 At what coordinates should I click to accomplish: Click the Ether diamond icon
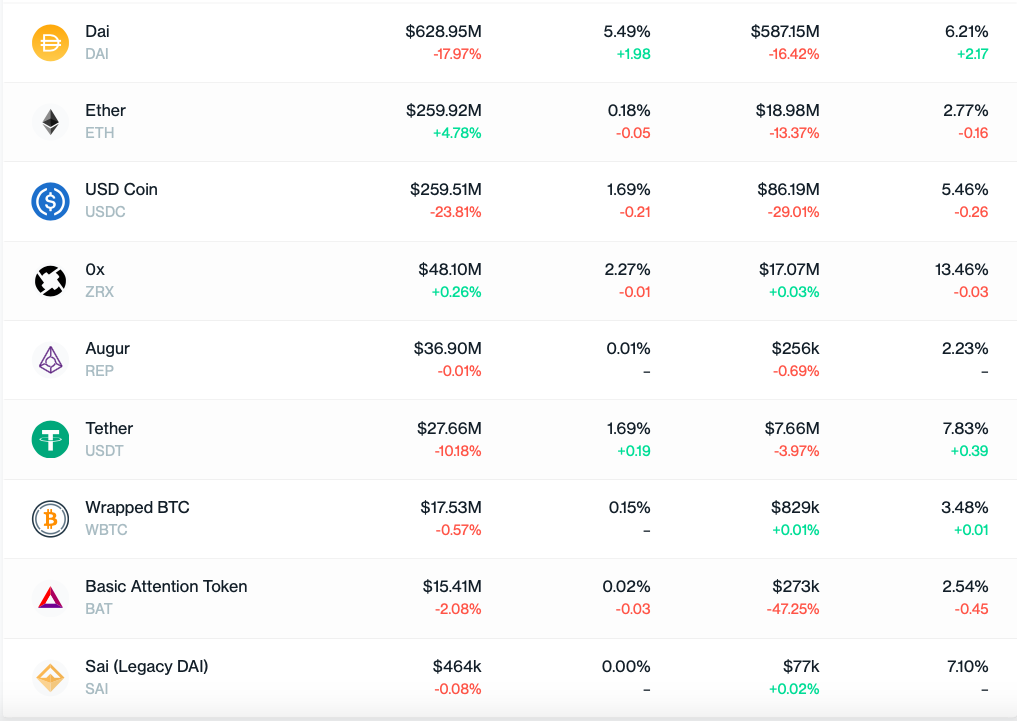(x=51, y=122)
